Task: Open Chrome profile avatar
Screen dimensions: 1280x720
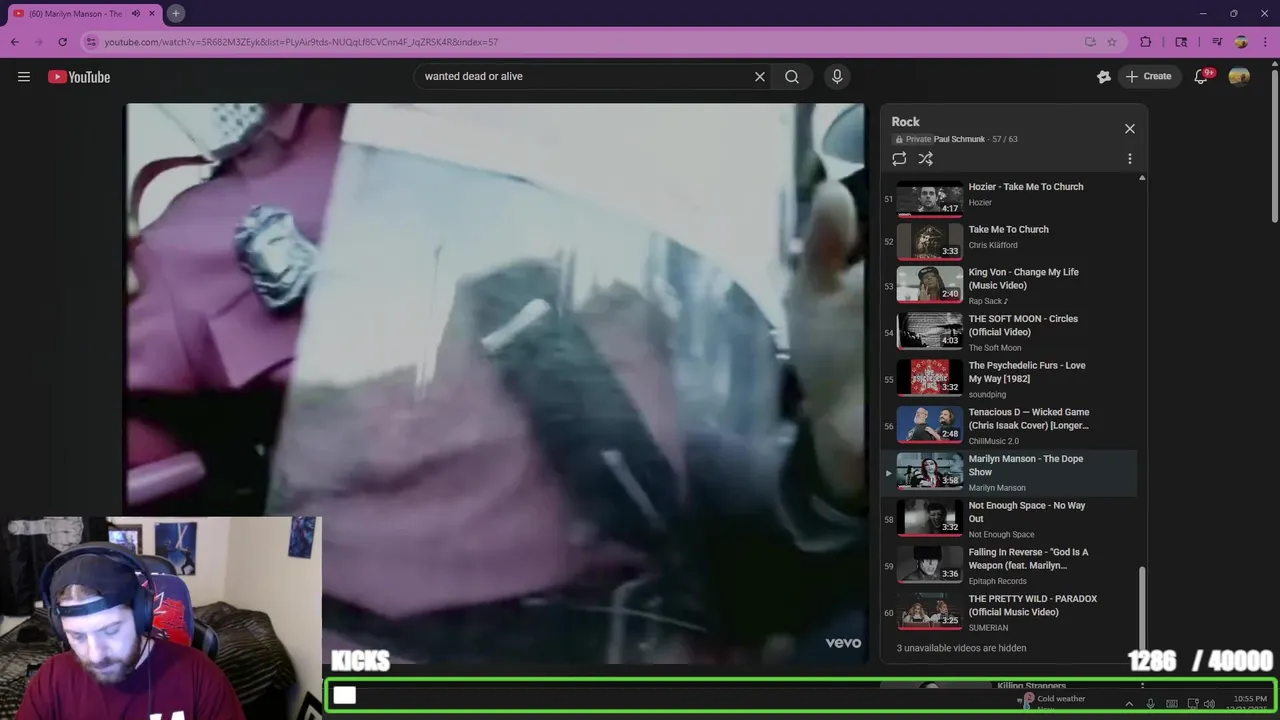Action: tap(1241, 42)
